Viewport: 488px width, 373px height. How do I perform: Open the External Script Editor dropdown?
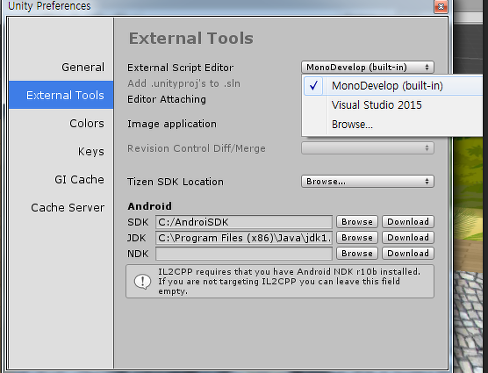click(368, 67)
